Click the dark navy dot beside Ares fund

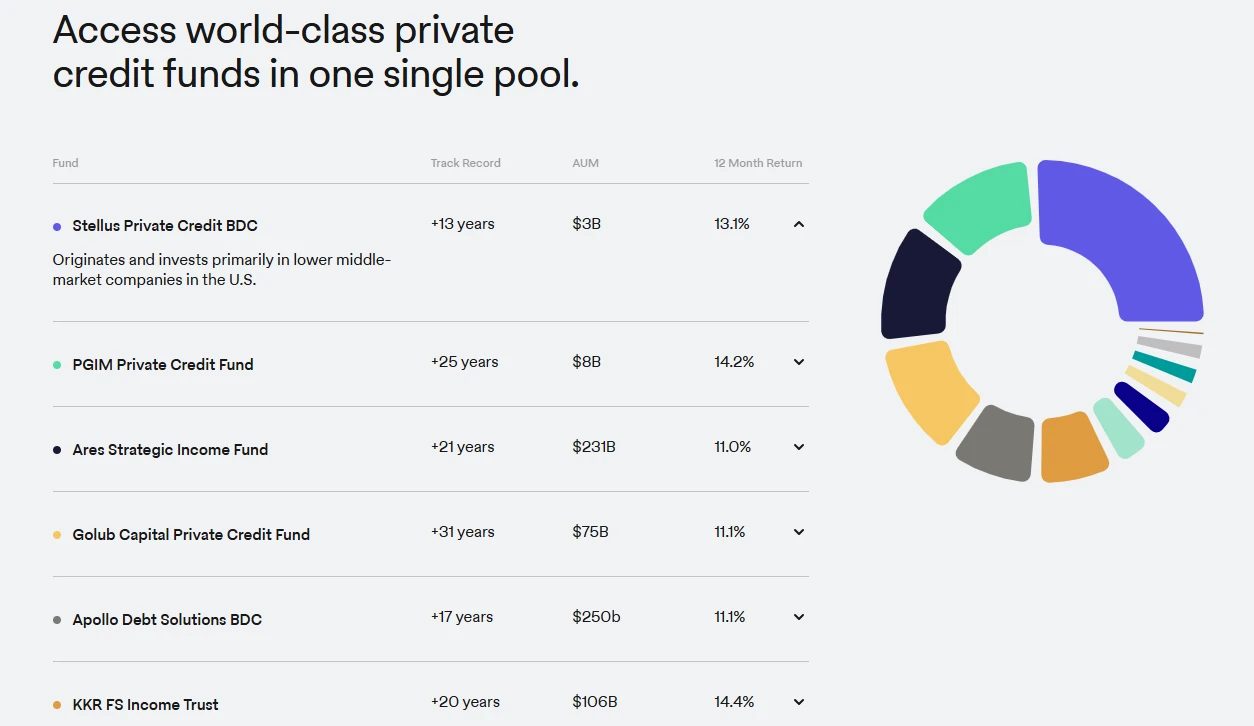click(x=57, y=450)
